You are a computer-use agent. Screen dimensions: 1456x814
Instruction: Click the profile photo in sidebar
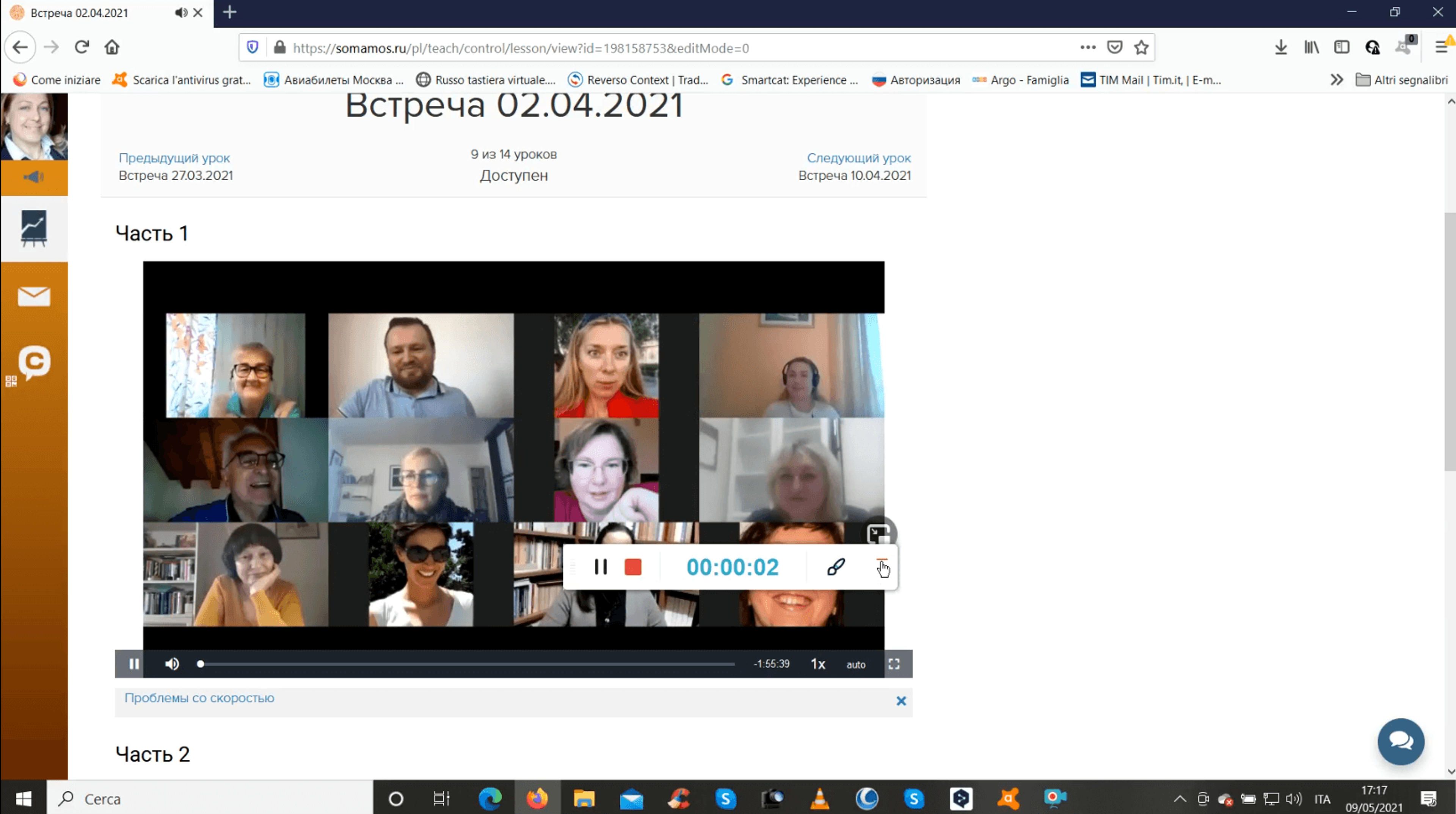[x=34, y=127]
